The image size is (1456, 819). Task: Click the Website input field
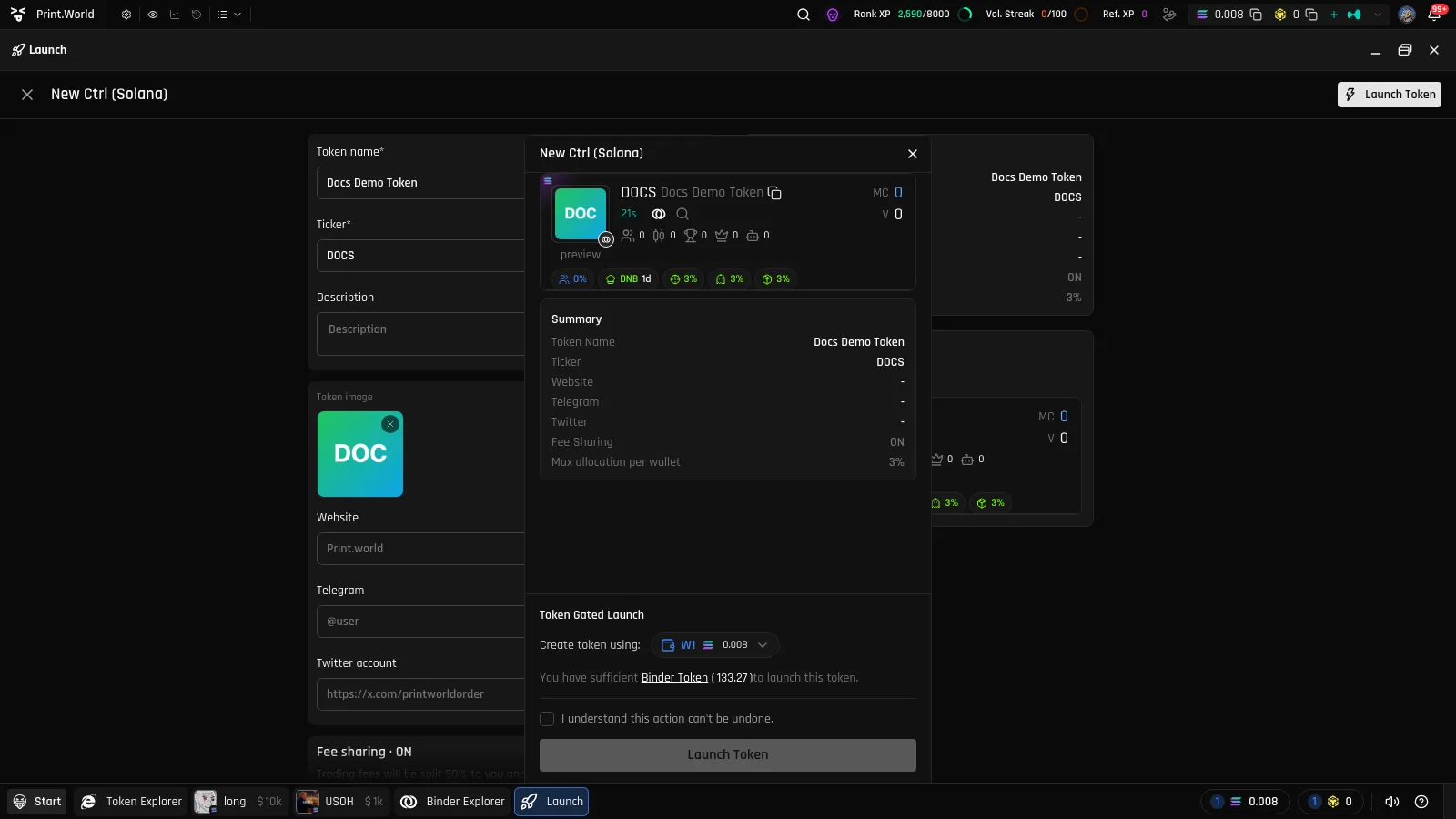(420, 549)
